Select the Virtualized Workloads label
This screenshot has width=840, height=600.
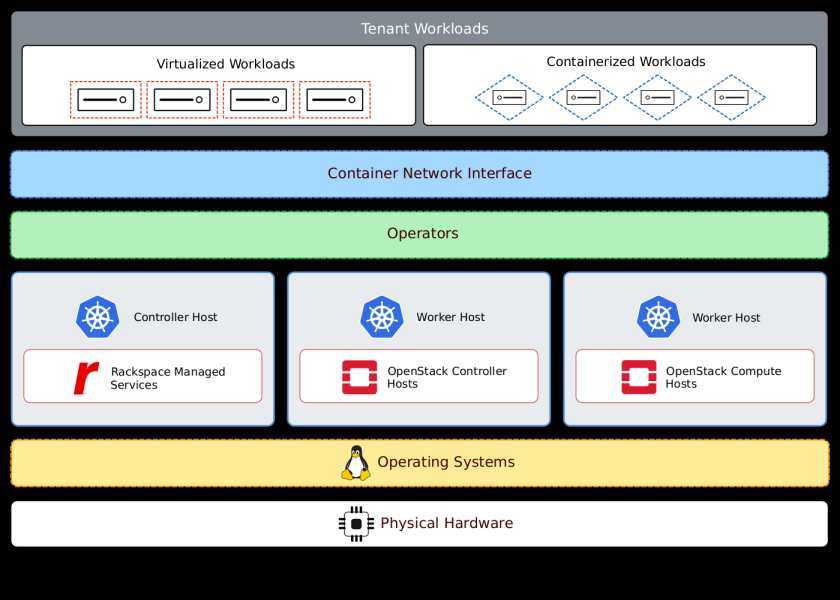225,63
